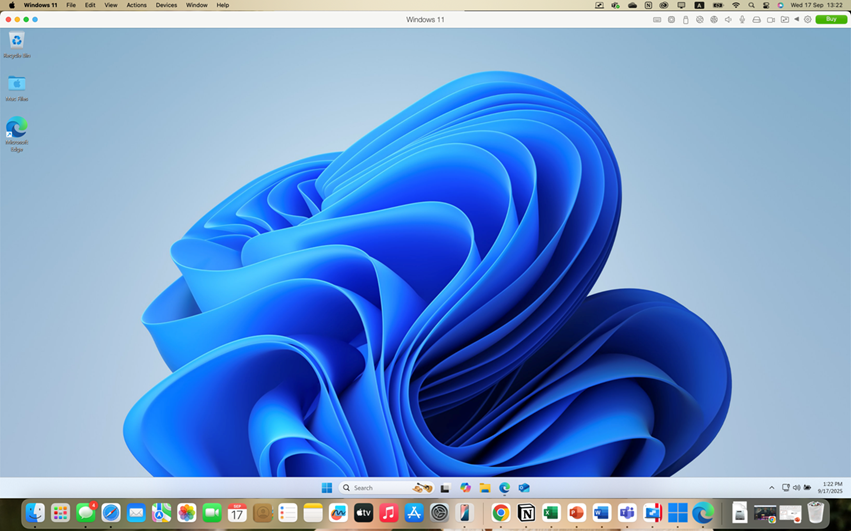
Task: Launch Microsoft Edge from desktop shortcut
Action: coord(17,133)
